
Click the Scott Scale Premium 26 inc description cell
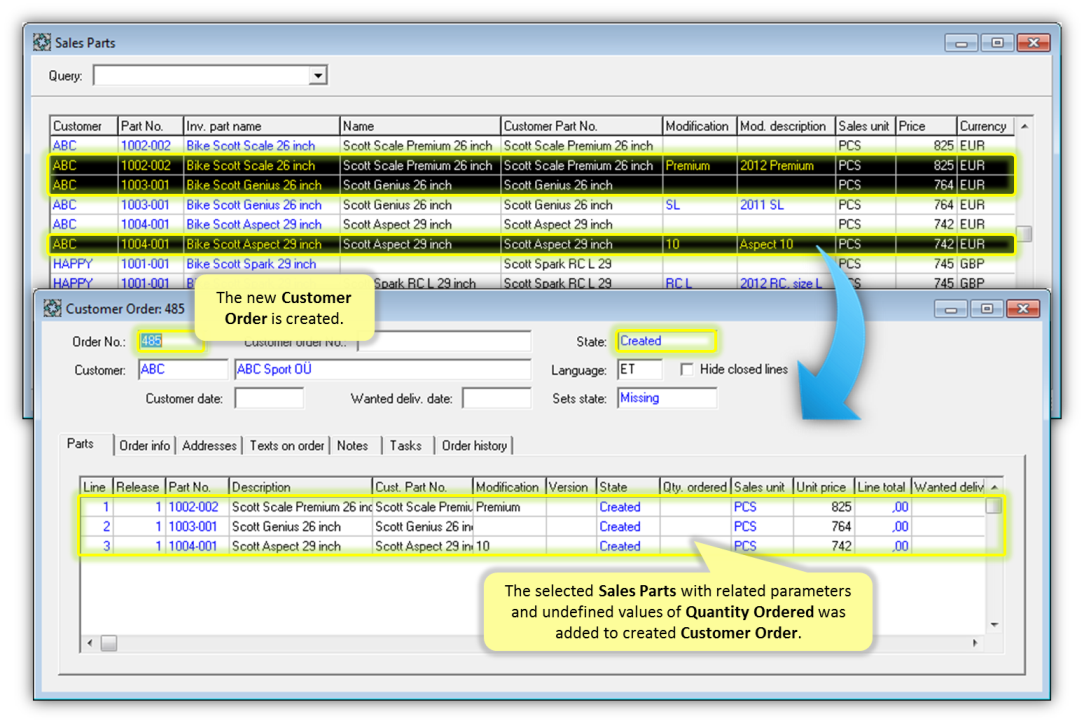pos(301,507)
